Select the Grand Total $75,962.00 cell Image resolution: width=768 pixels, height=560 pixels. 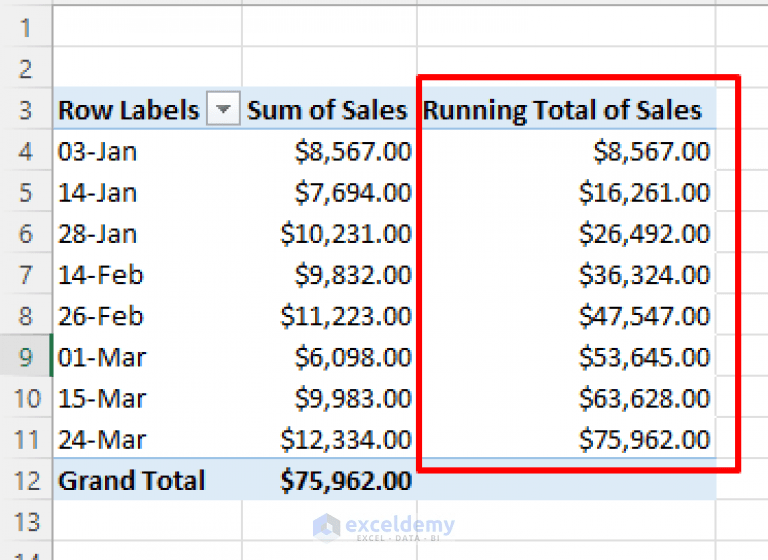pyautogui.click(x=329, y=480)
